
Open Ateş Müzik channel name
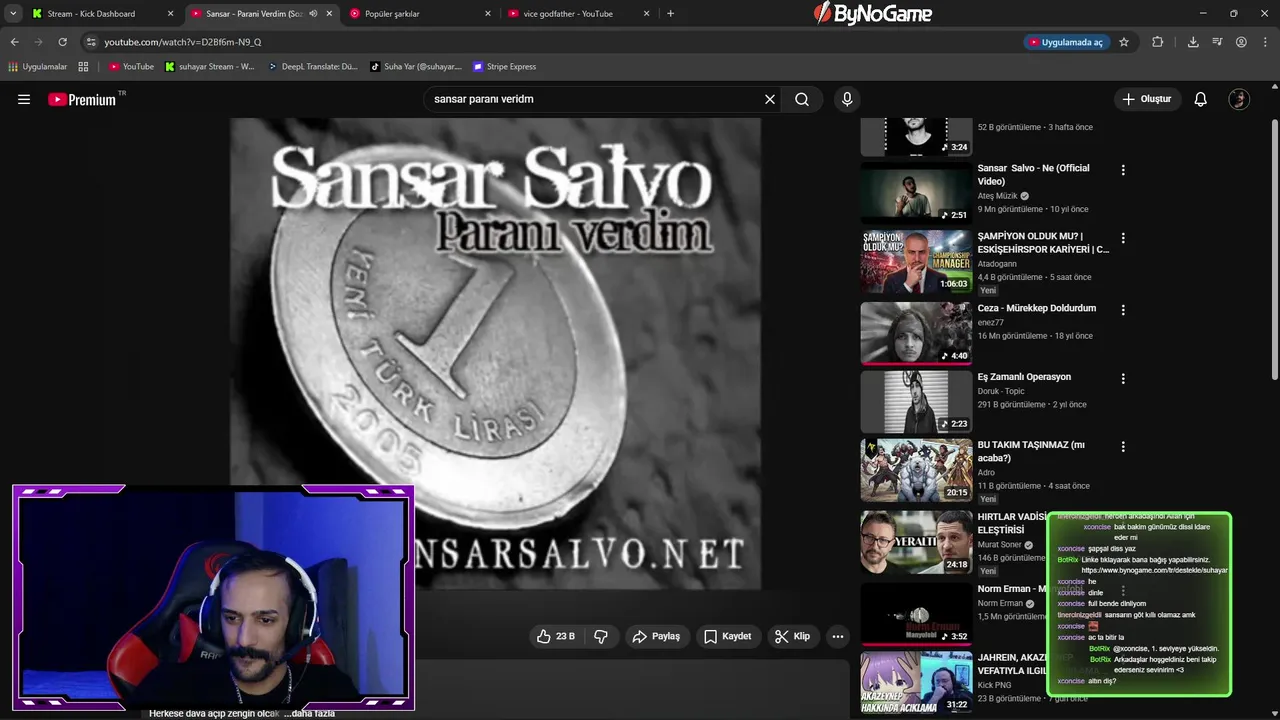997,196
